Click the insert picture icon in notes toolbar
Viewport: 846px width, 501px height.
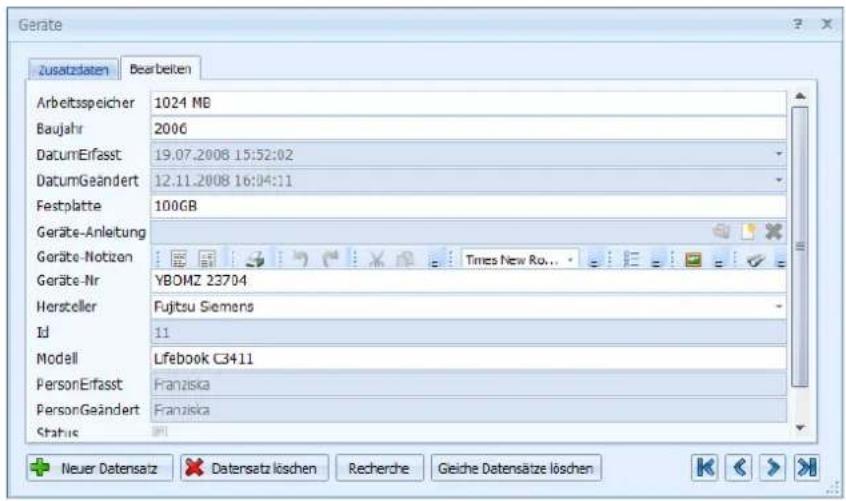click(693, 259)
